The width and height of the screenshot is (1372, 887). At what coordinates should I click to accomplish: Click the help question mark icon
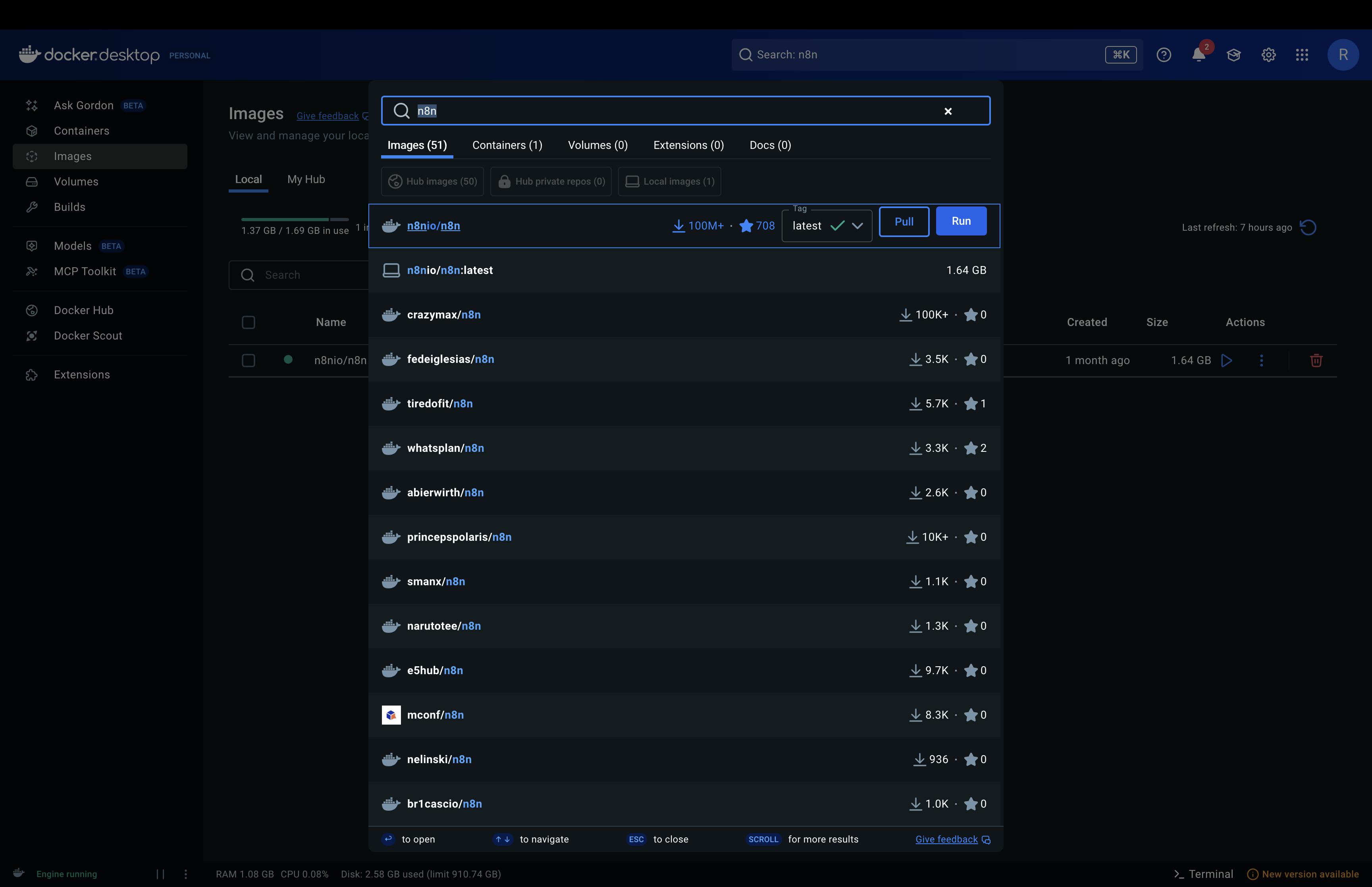click(1164, 55)
